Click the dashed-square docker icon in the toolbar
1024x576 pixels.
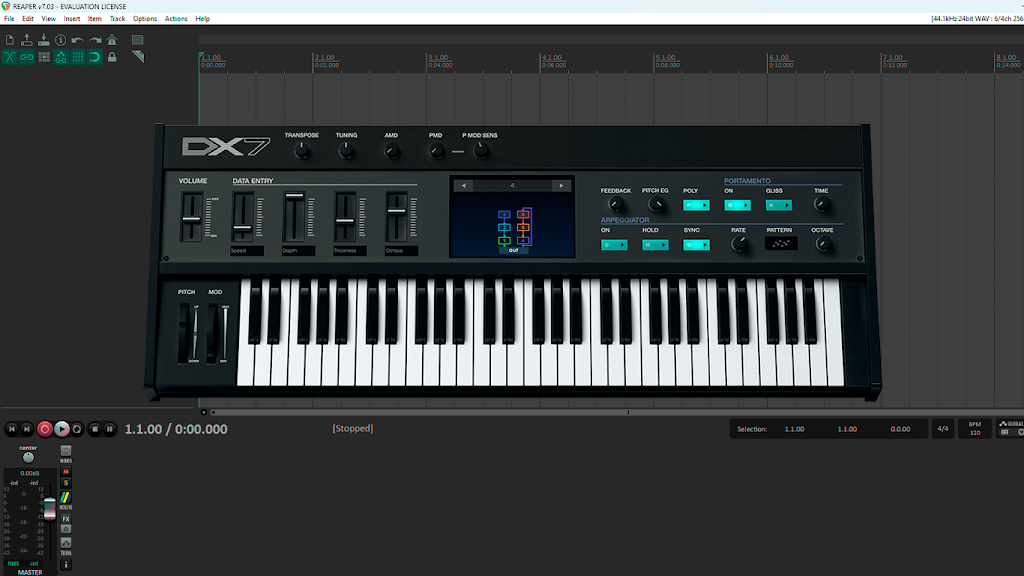click(137, 40)
